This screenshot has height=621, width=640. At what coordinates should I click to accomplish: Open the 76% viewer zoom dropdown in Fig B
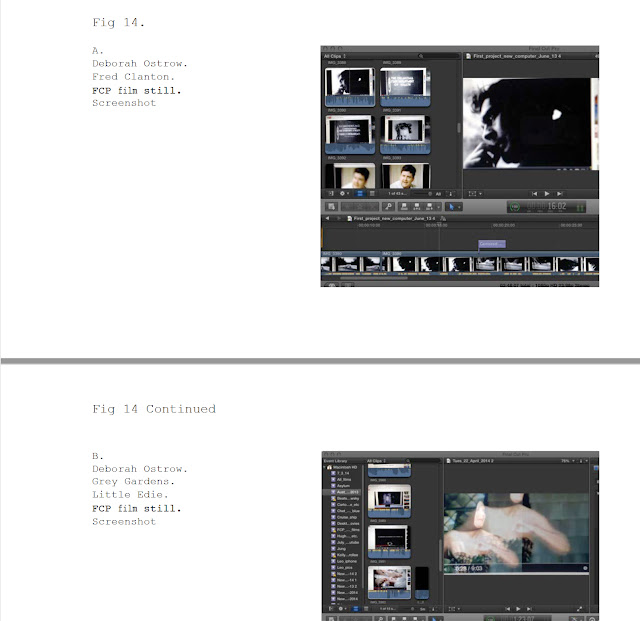point(568,461)
